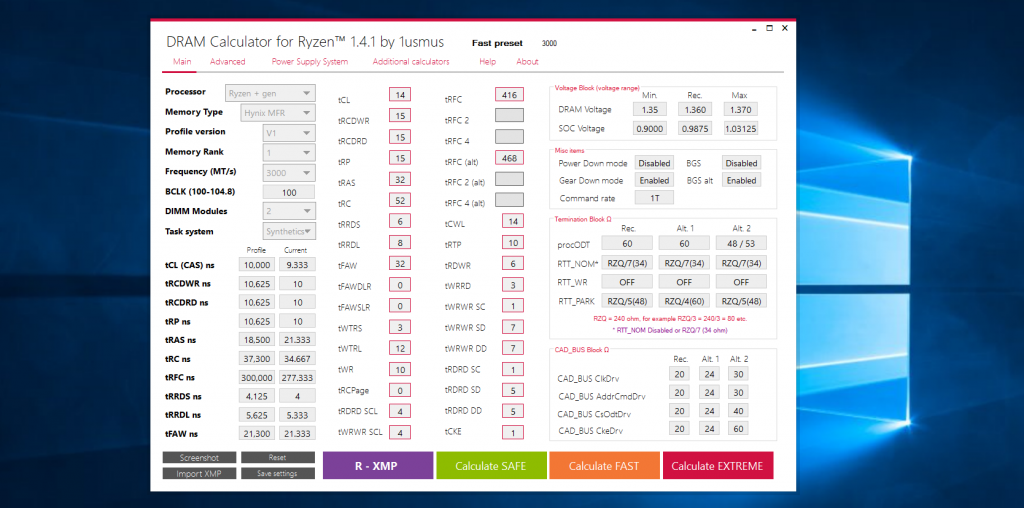The height and width of the screenshot is (508, 1024).
Task: Minimize the DRAM Calculator window
Action: pos(754,29)
